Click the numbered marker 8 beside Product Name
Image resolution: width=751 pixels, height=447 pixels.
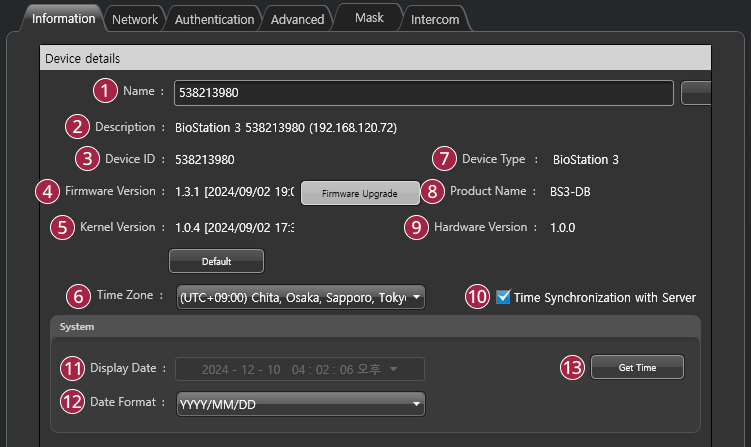(432, 191)
